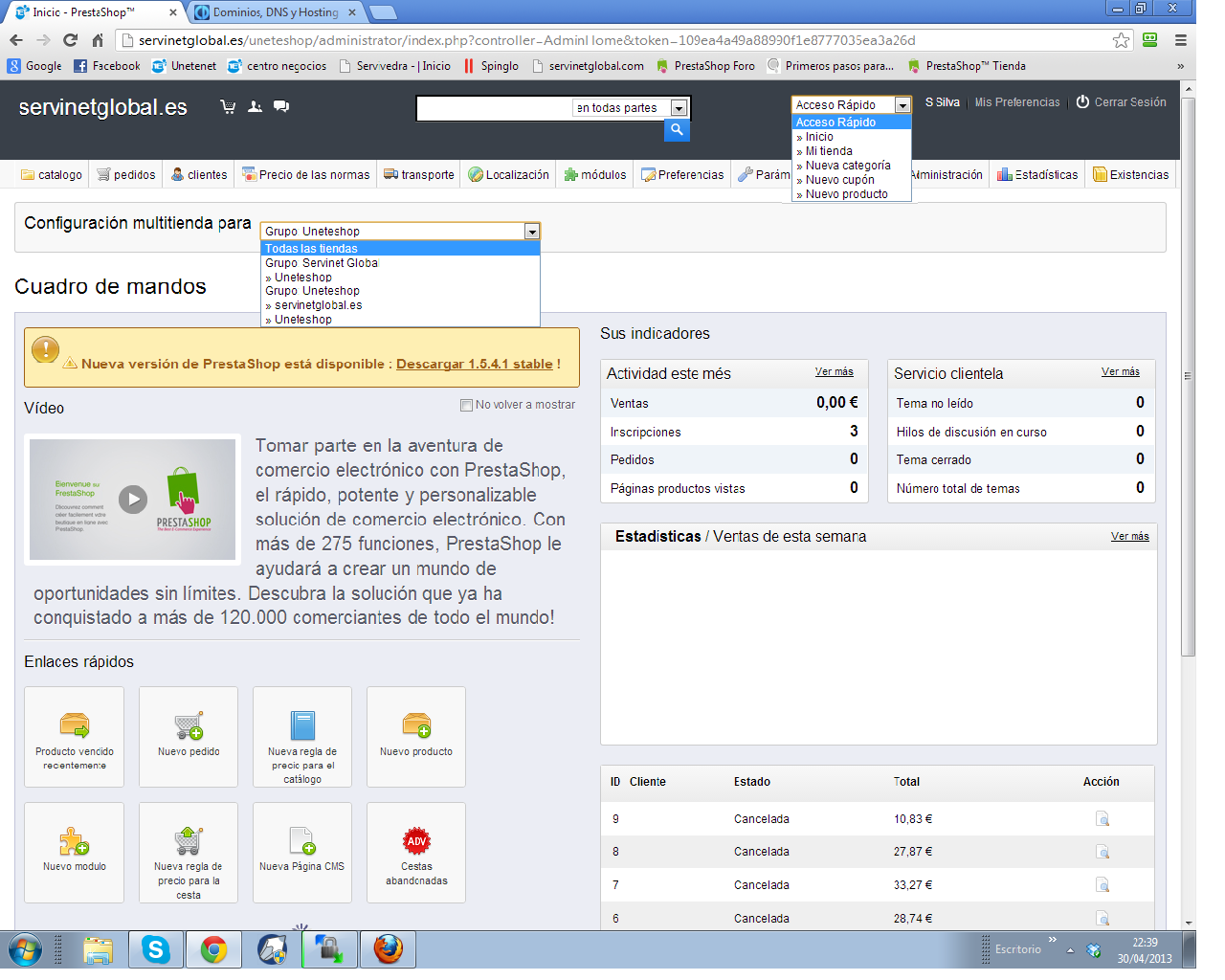Click the page vertical scrollbar thumb
Screen dimensions: 1225x980
(x=1189, y=375)
